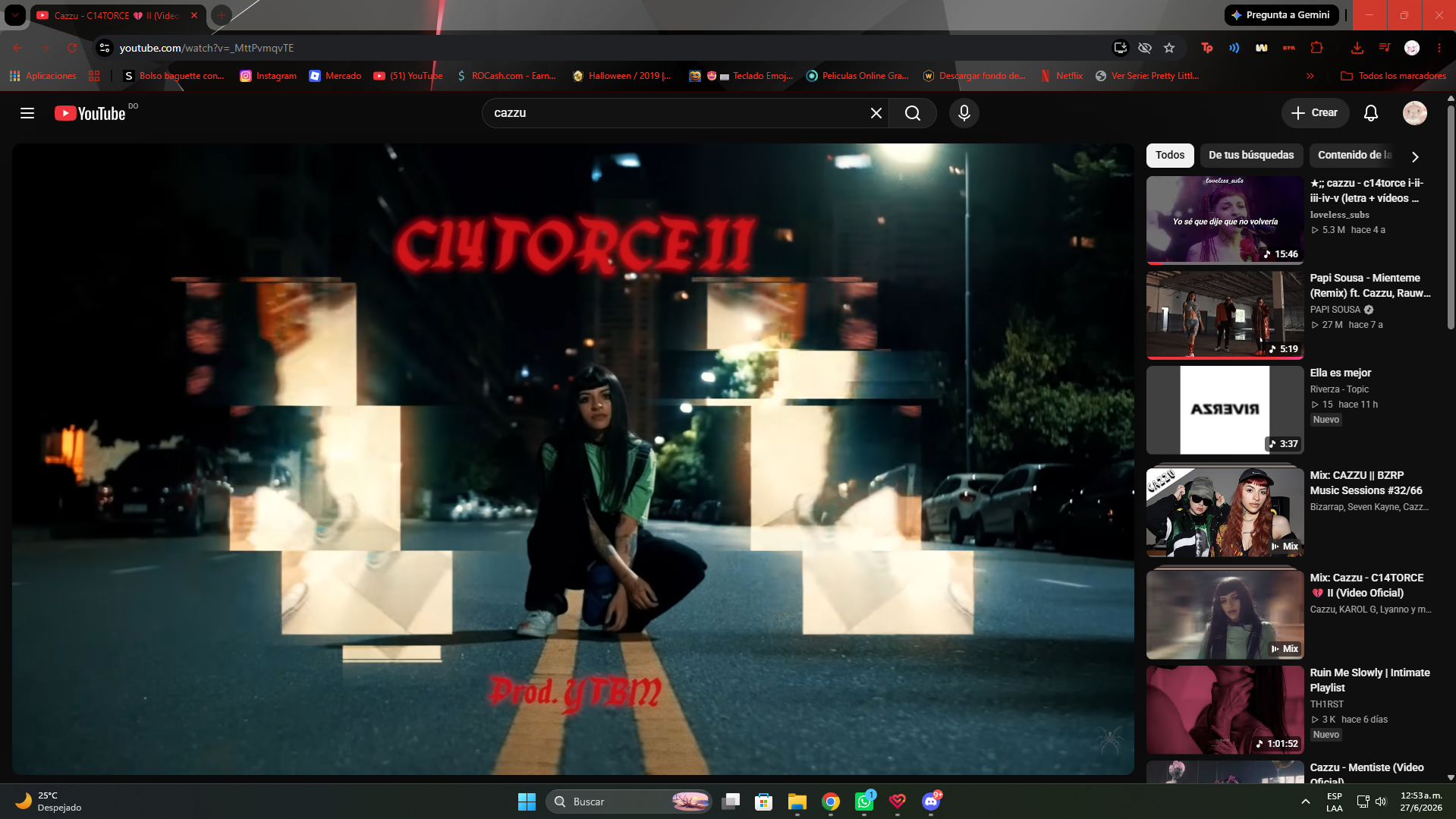Click the Pregunta a Gemini button
1456x819 pixels.
click(x=1281, y=15)
